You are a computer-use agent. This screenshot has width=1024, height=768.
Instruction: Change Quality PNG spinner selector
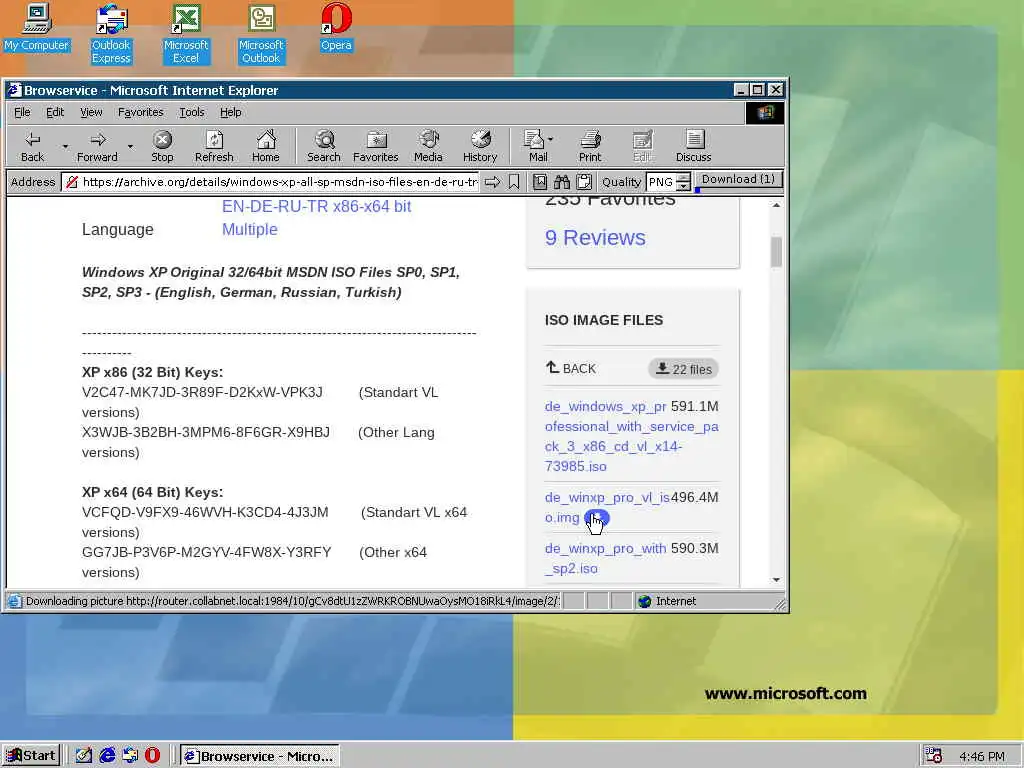pos(683,182)
